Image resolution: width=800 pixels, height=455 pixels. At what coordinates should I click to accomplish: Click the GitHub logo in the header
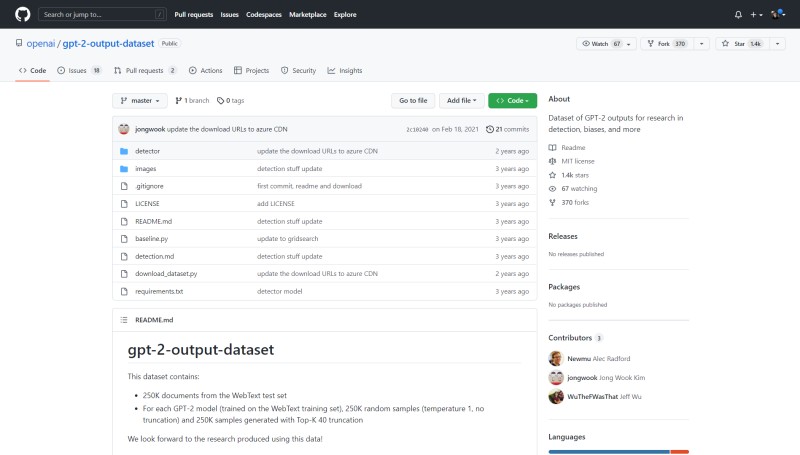[22, 14]
